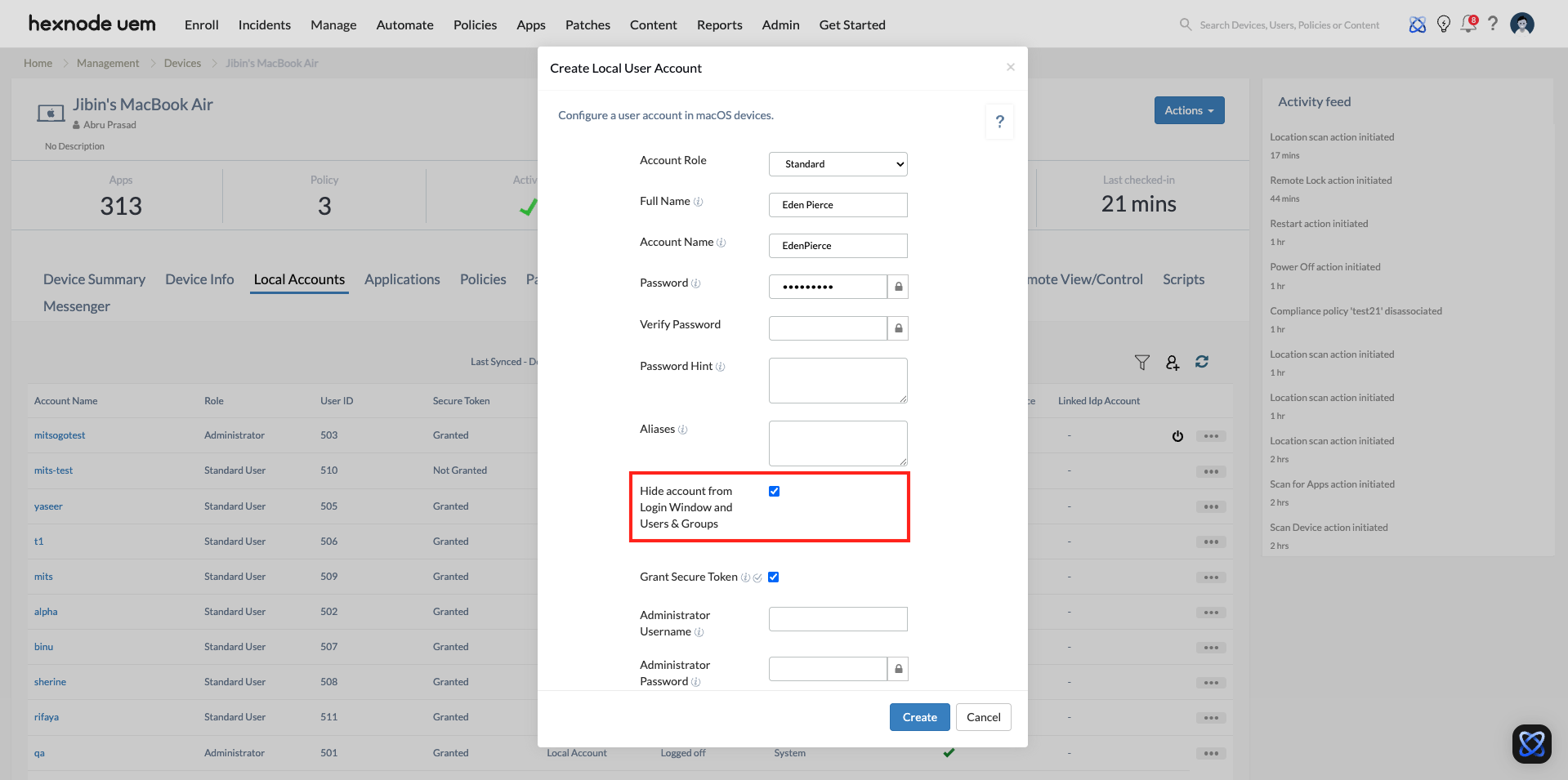Open the Account Role dropdown
This screenshot has width=1568, height=780.
838,164
